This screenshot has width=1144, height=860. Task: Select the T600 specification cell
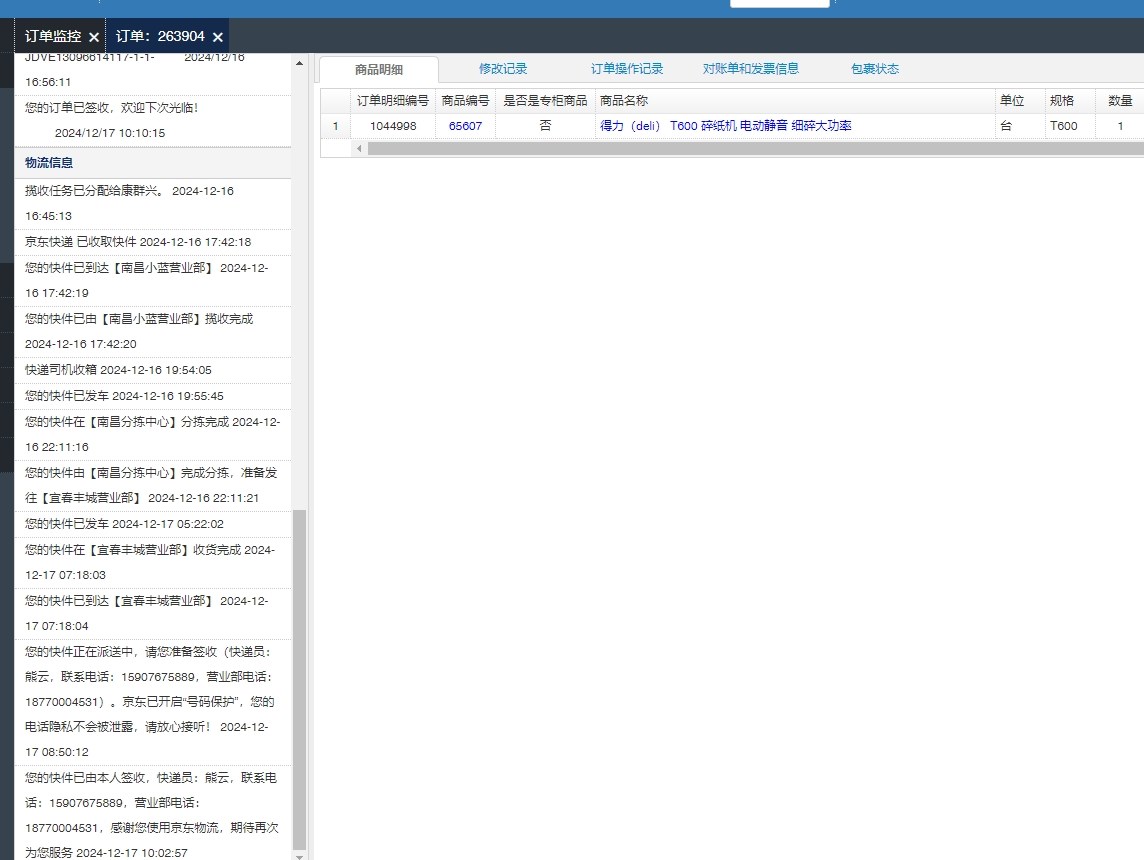(x=1070, y=125)
